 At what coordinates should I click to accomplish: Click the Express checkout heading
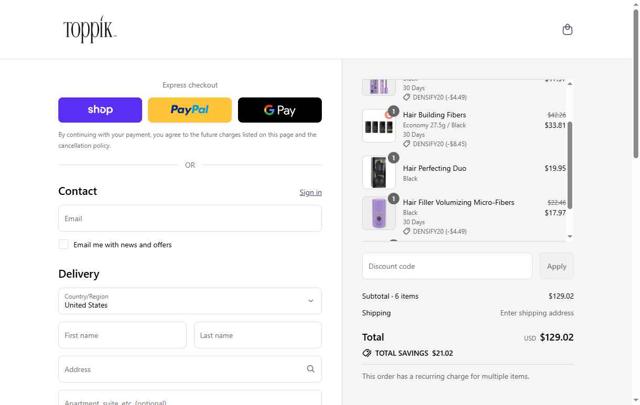[x=190, y=85]
